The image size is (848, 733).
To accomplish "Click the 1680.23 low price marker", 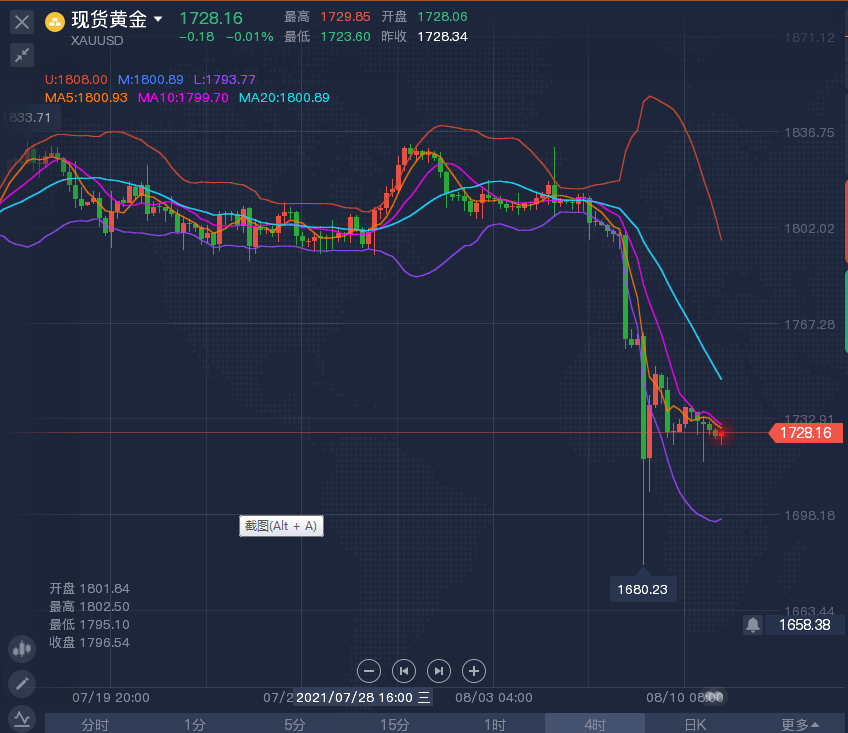I will (643, 589).
